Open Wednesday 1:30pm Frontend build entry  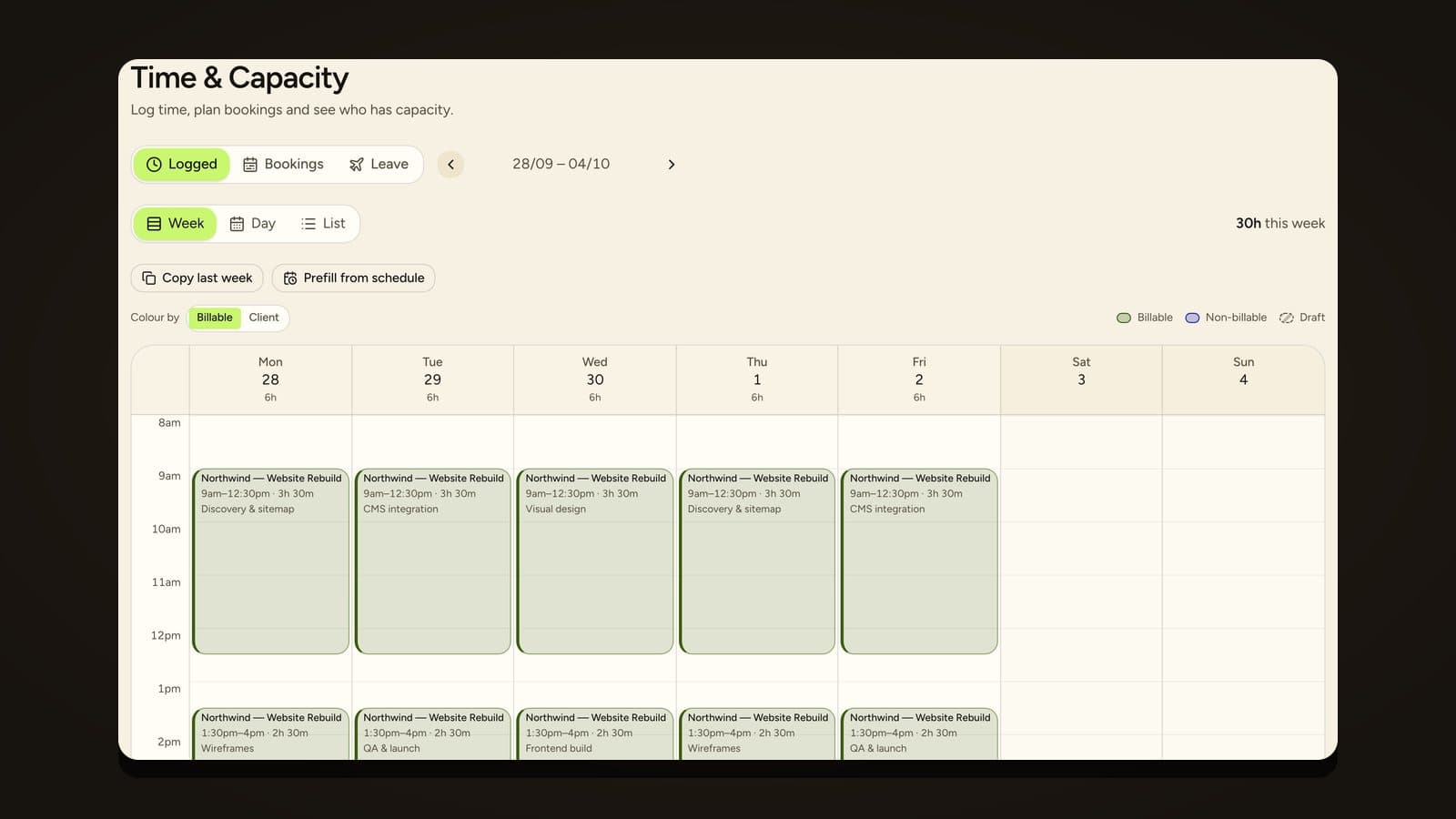click(595, 734)
